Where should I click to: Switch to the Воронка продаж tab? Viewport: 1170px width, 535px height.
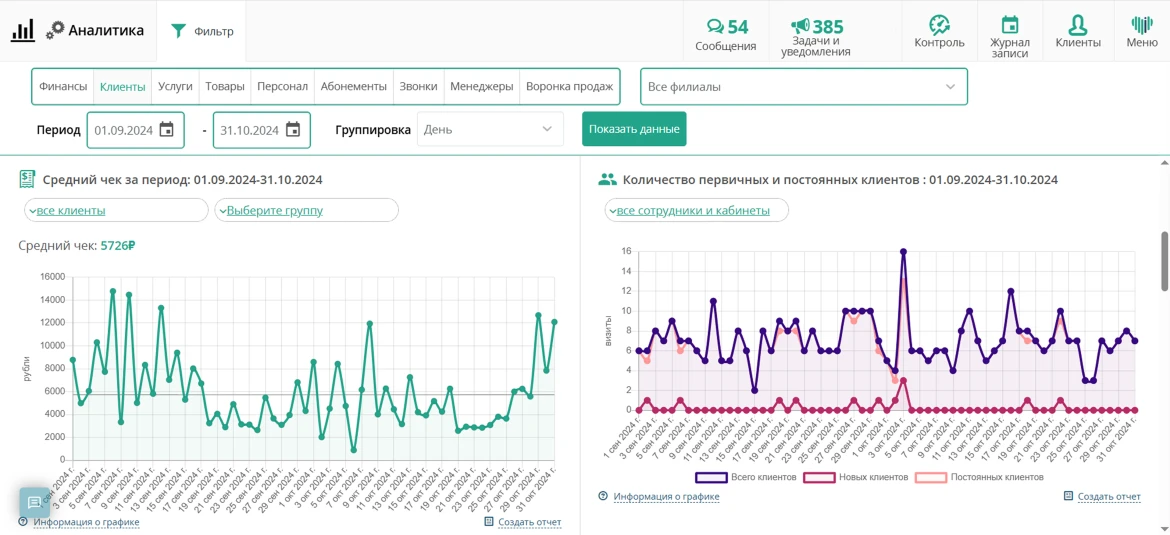click(569, 87)
